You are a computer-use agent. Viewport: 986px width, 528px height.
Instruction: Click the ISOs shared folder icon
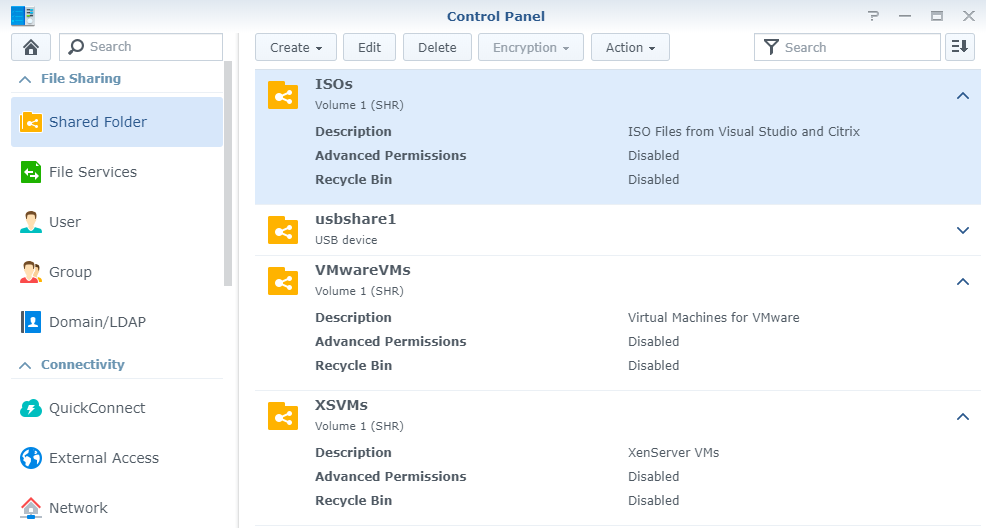(x=284, y=95)
